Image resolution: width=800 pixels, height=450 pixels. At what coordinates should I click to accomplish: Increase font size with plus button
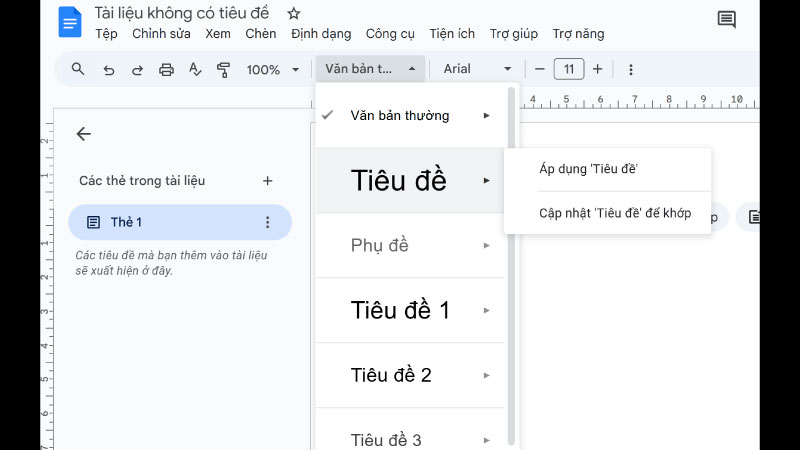[x=597, y=69]
